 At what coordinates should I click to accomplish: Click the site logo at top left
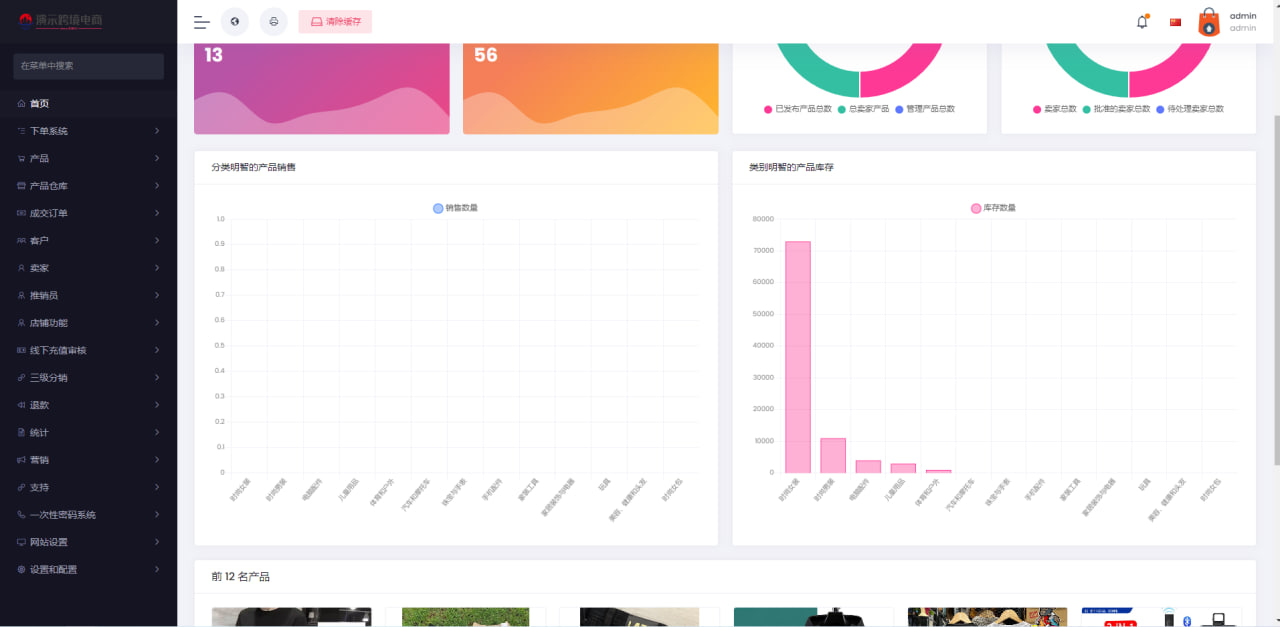tap(62, 21)
